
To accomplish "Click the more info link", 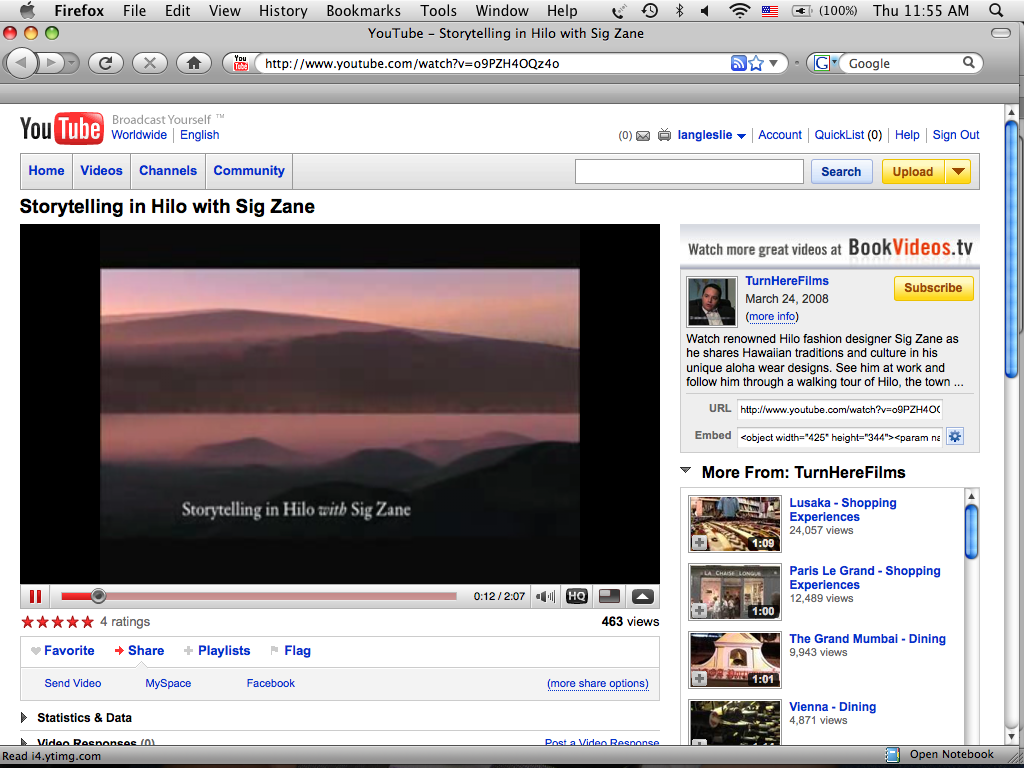I will (772, 316).
